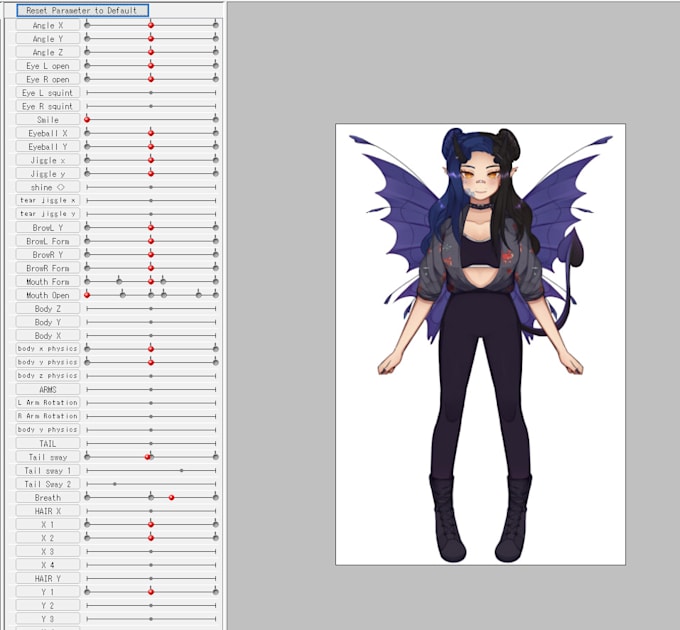Click the Body Y slider track

click(x=151, y=322)
